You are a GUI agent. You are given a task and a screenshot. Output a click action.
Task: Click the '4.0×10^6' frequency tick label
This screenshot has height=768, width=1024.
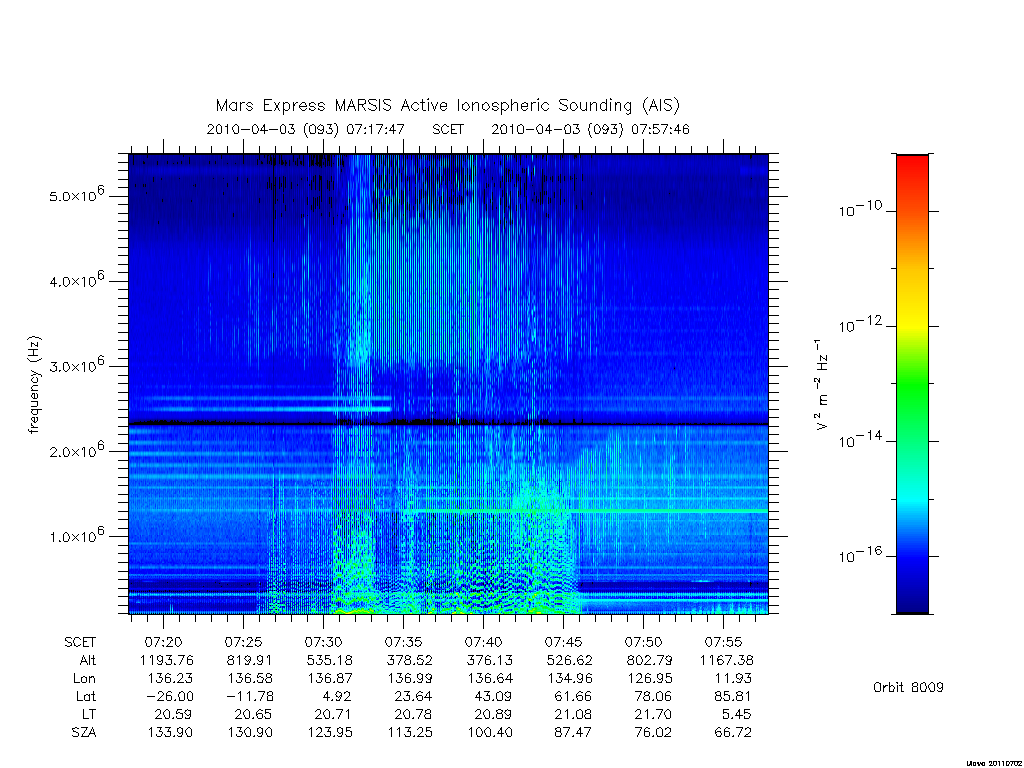pos(76,280)
